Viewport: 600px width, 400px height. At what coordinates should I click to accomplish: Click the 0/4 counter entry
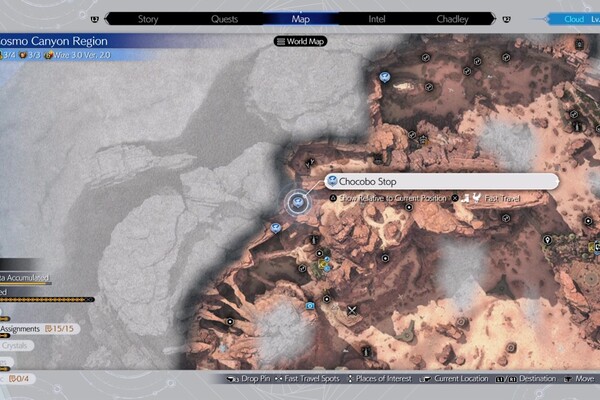pyautogui.click(x=17, y=379)
